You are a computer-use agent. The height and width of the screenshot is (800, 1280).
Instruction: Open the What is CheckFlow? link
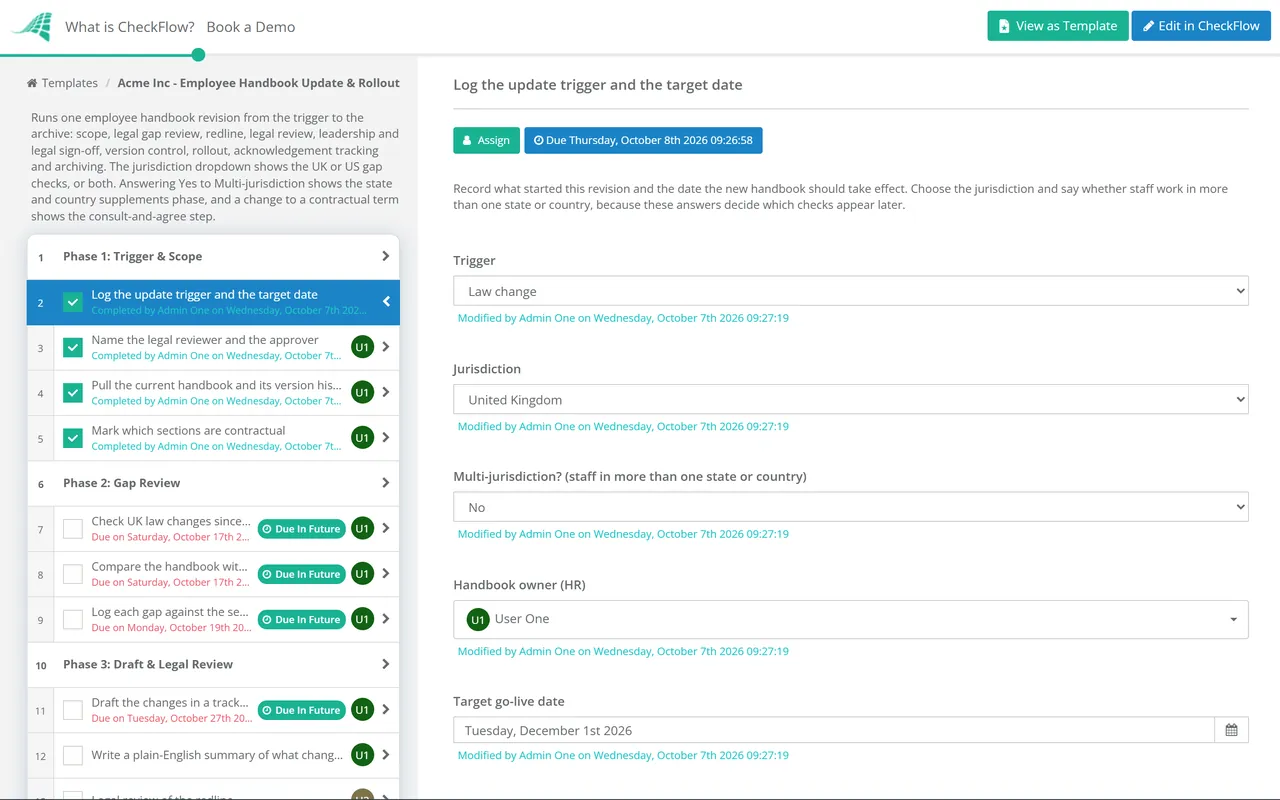click(x=130, y=27)
